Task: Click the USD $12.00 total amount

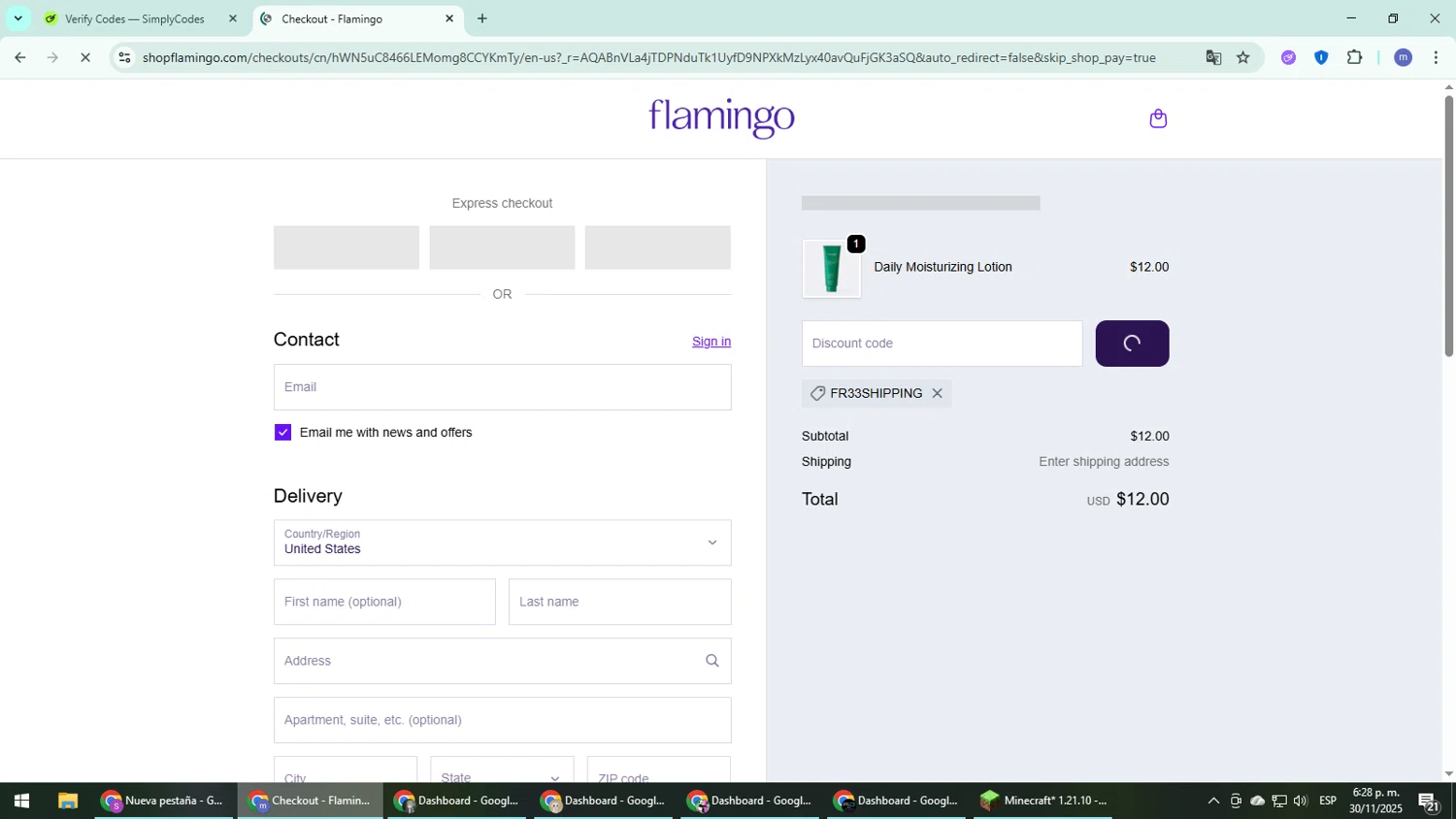Action: [1128, 500]
